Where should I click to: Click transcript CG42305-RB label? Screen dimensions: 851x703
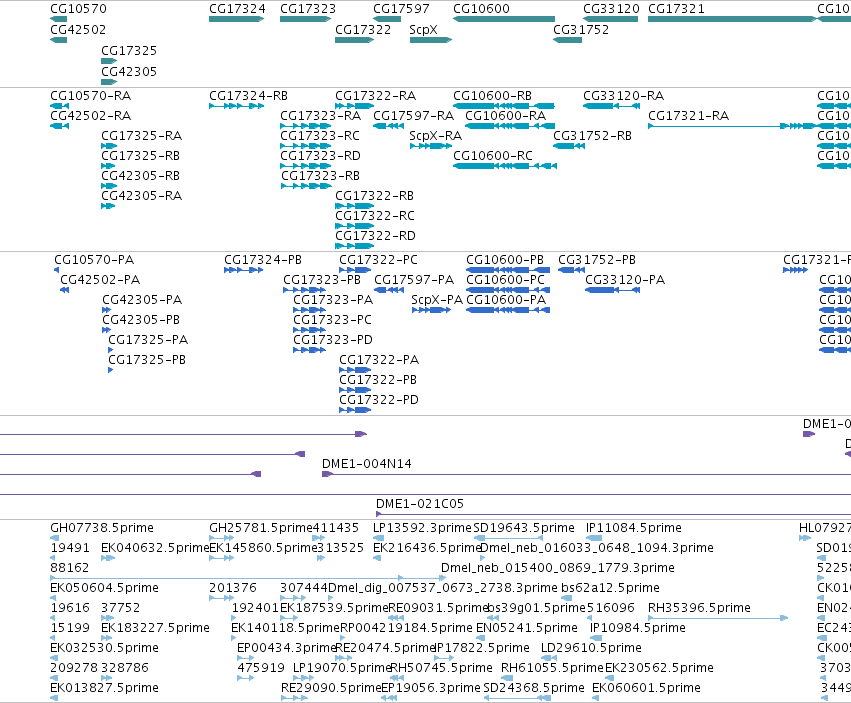pyautogui.click(x=141, y=176)
